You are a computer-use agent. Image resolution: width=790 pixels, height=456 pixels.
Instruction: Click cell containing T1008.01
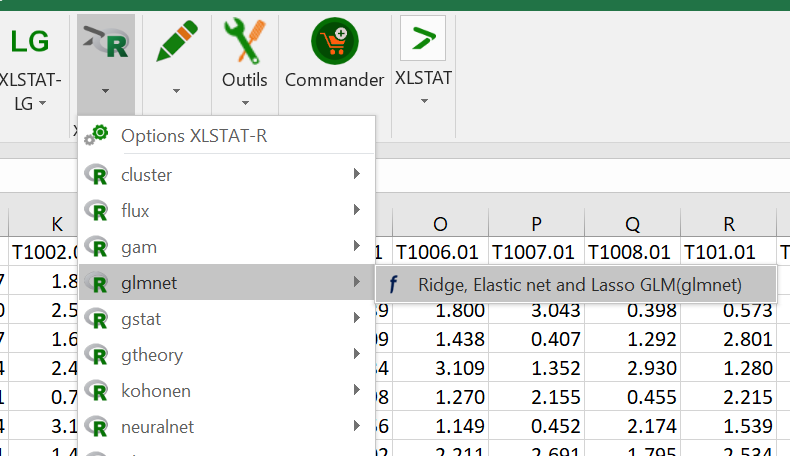coord(631,250)
